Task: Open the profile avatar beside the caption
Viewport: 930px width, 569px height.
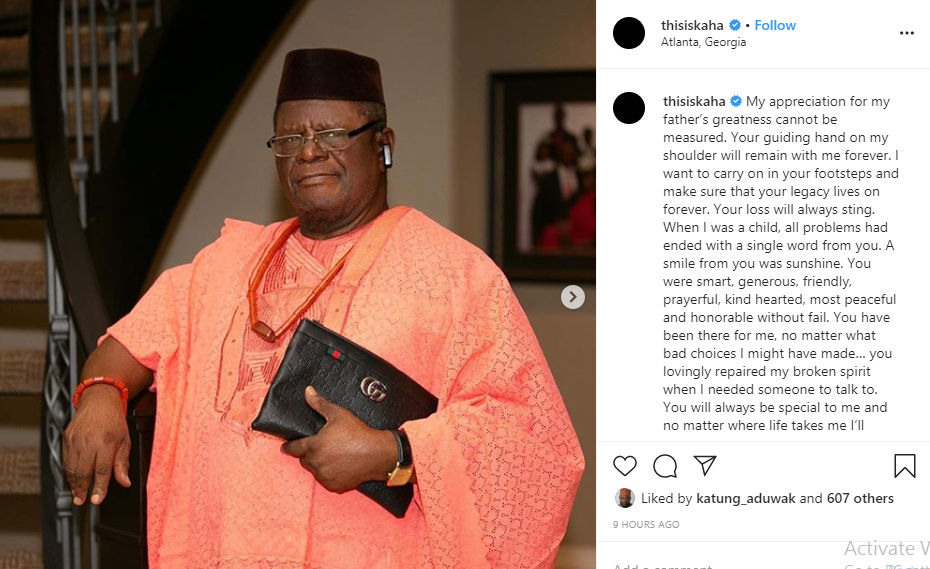Action: pos(629,108)
